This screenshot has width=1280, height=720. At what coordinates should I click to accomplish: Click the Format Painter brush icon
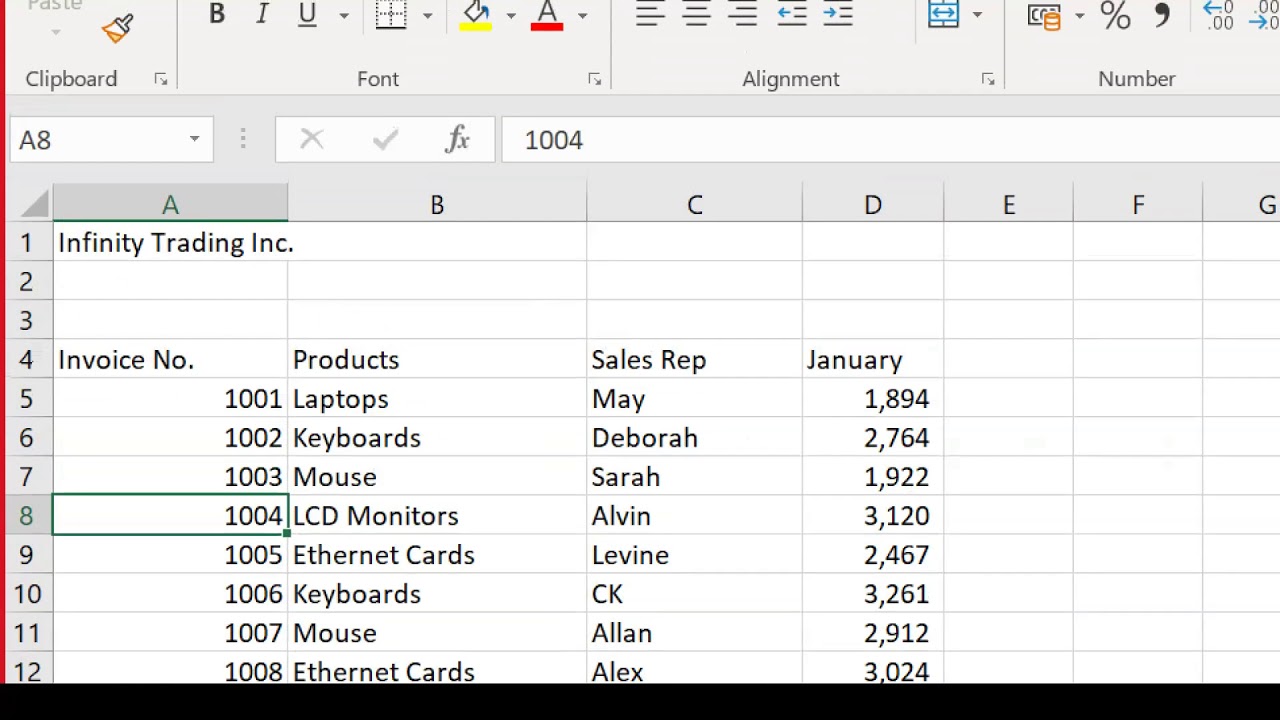tap(118, 28)
